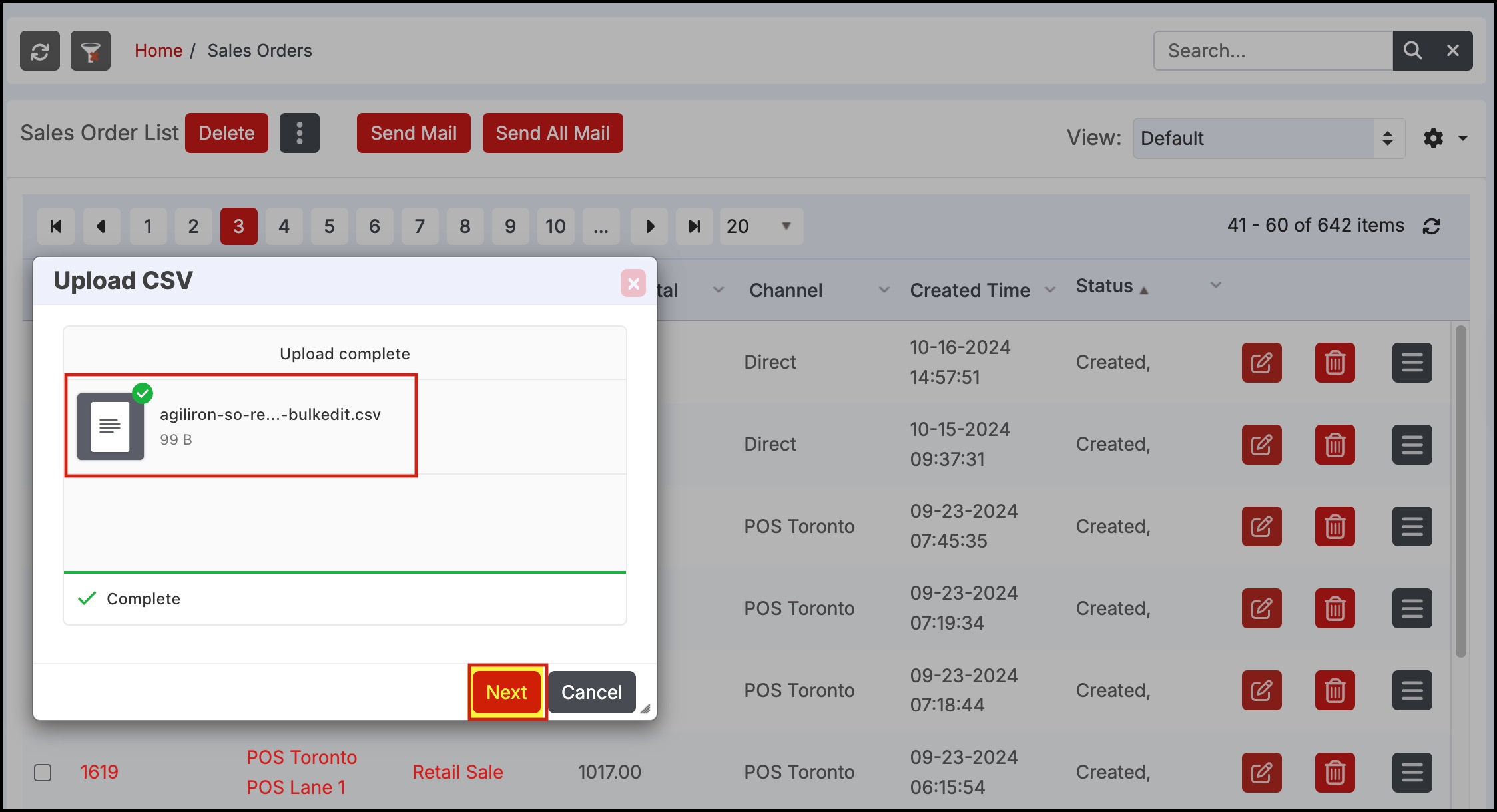1497x812 pixels.
Task: Open the page size 20 dropdown
Action: [760, 226]
